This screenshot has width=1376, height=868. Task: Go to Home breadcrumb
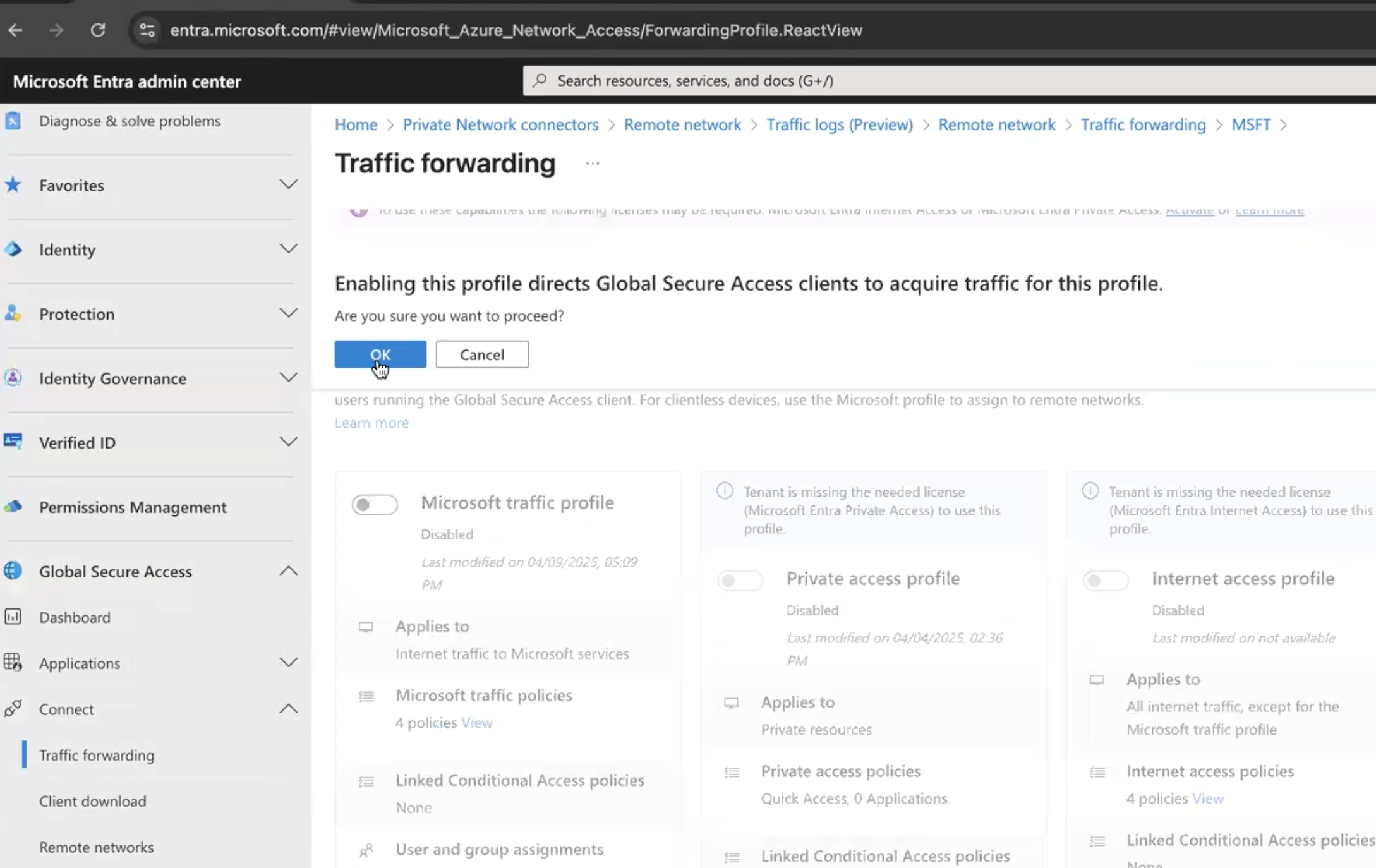point(356,124)
